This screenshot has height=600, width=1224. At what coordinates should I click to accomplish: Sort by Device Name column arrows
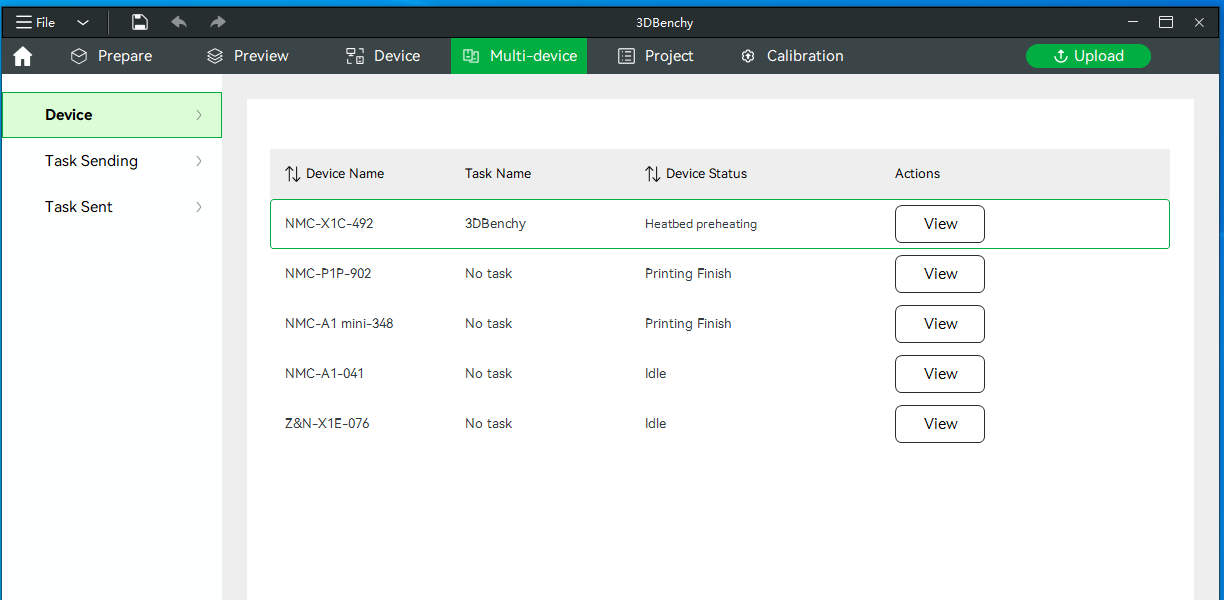[292, 174]
